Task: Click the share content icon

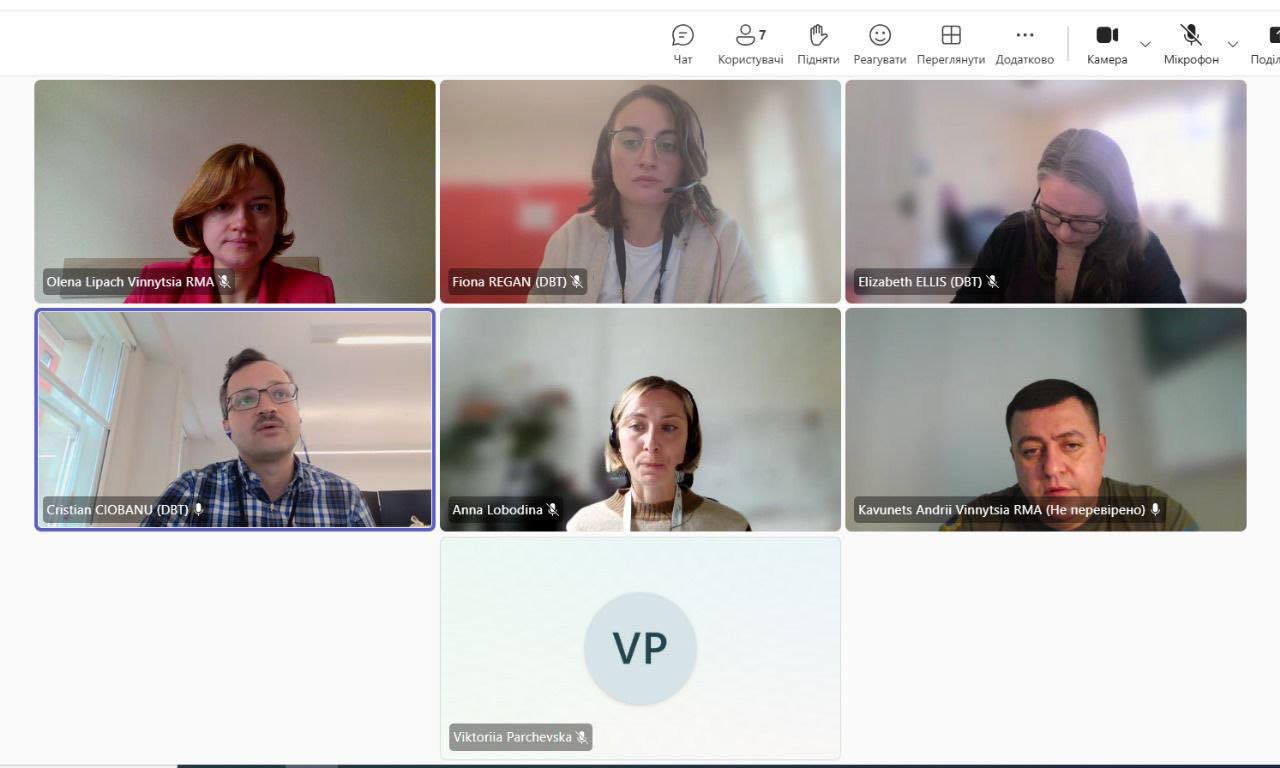Action: (x=1272, y=35)
